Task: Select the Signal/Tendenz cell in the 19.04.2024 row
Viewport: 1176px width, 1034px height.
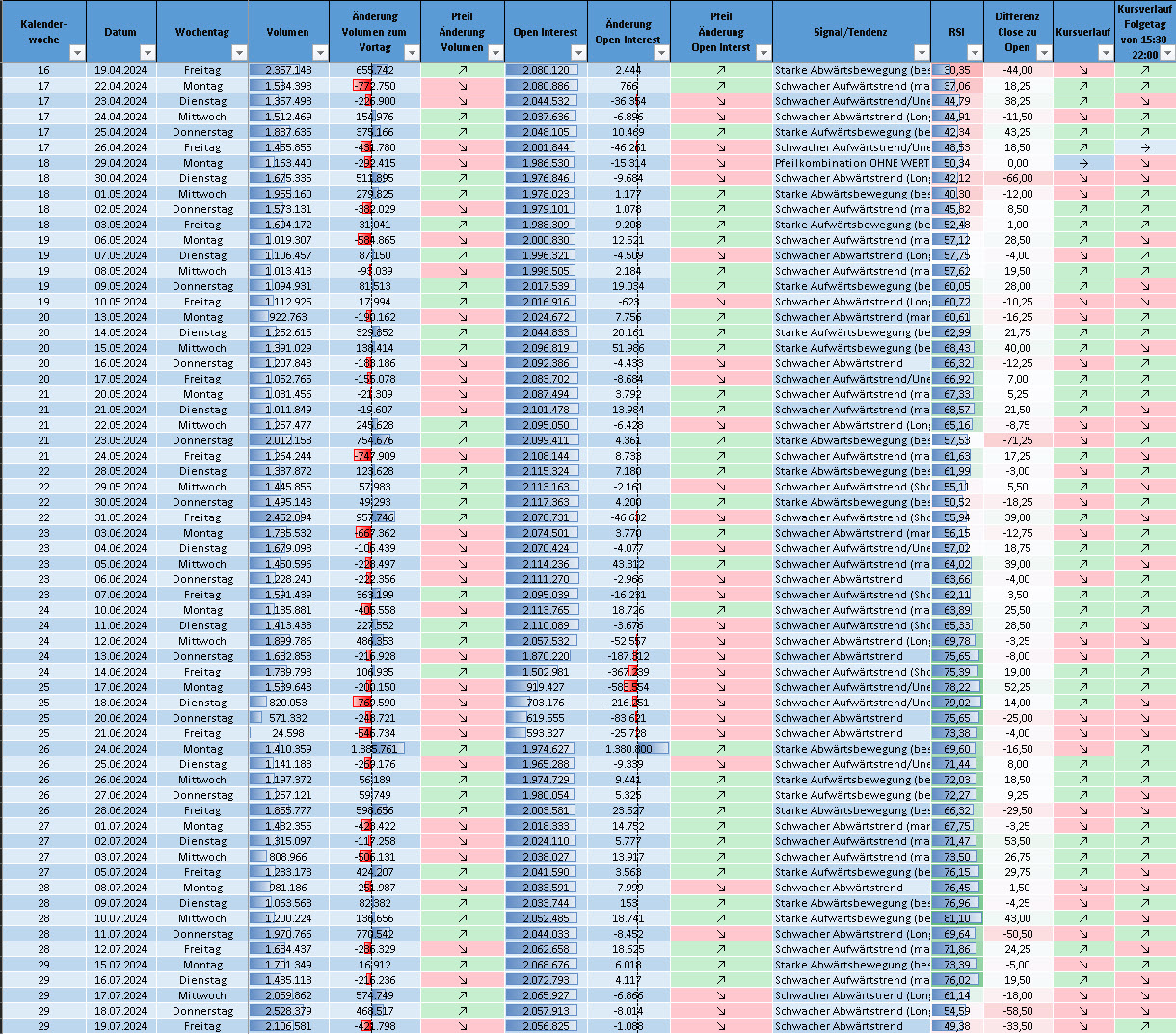Action: pos(852,70)
